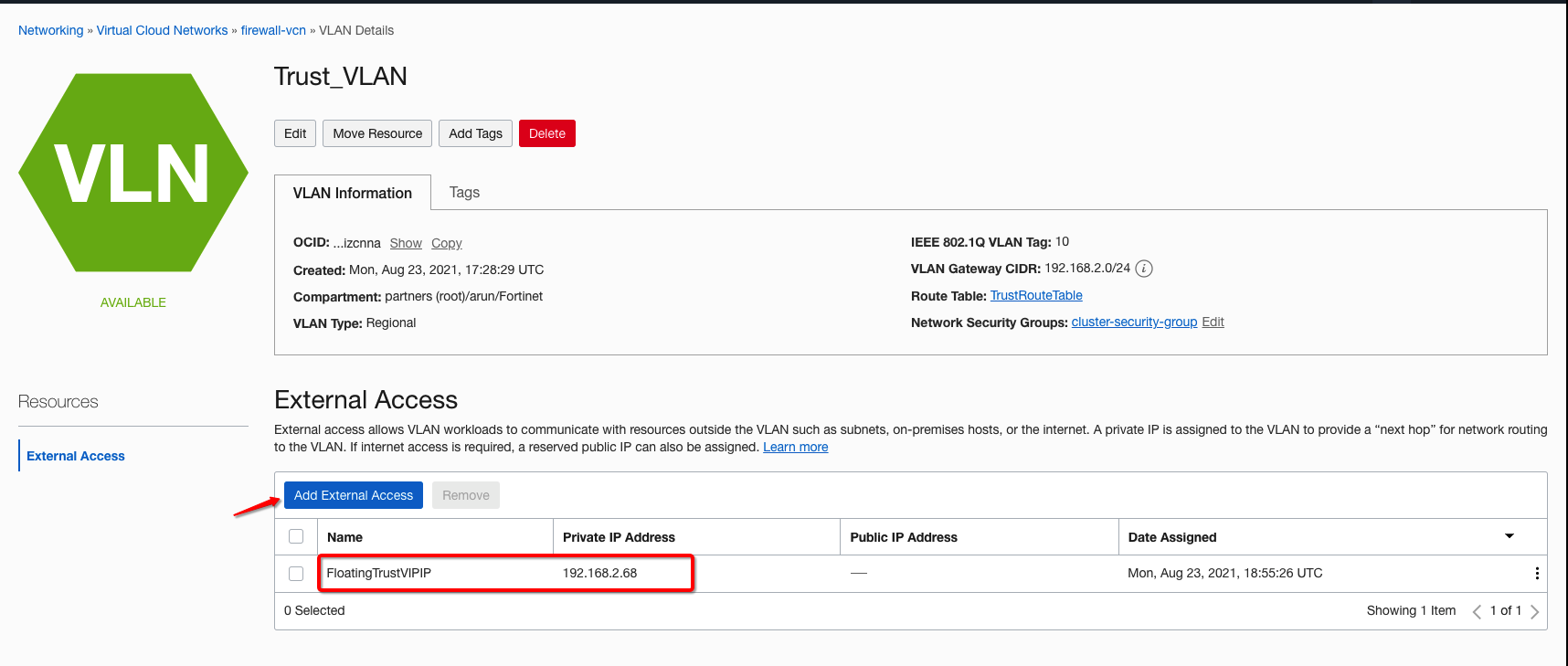The height and width of the screenshot is (666, 1568).
Task: Click the Trust_VLAN page title
Action: coord(341,76)
